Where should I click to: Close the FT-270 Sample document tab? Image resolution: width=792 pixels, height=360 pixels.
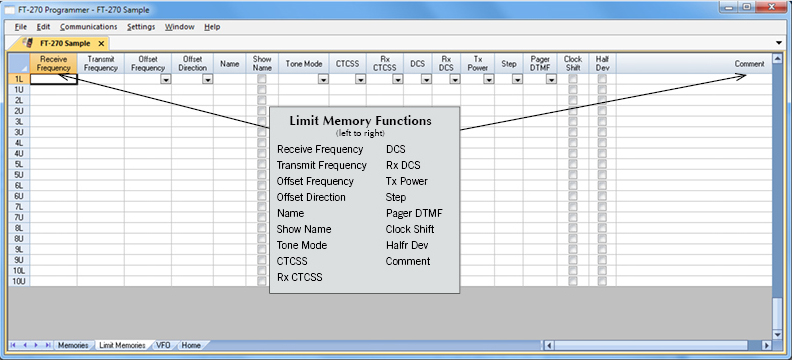click(101, 43)
